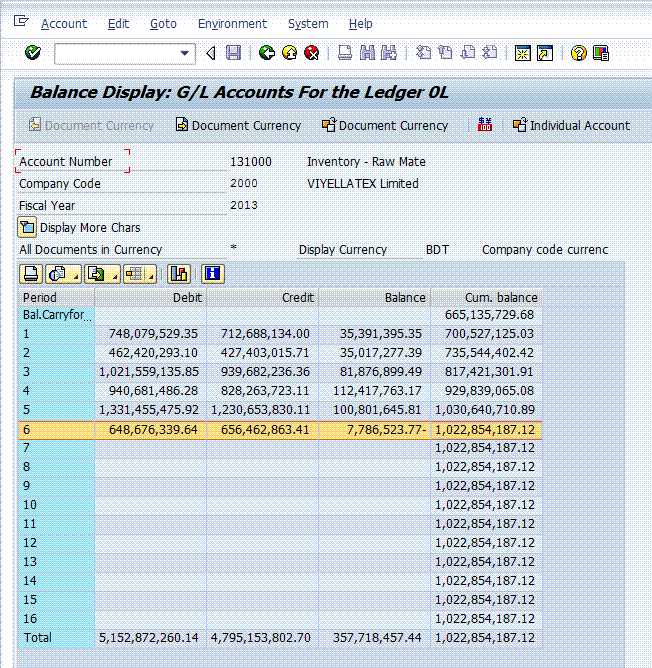Click the Account Number field label
Viewport: 652px width, 668px height.
(66, 162)
